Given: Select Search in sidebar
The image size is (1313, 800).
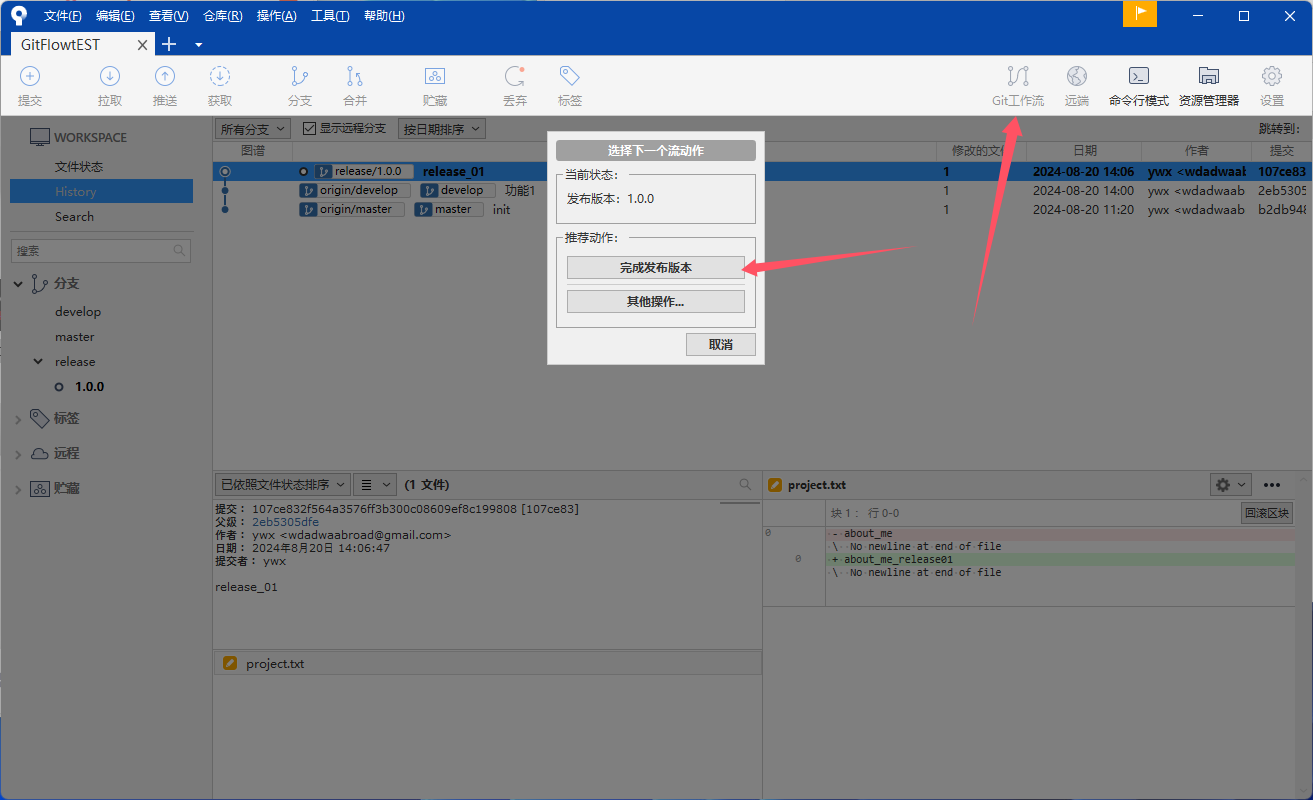Looking at the screenshot, I should click(x=74, y=217).
